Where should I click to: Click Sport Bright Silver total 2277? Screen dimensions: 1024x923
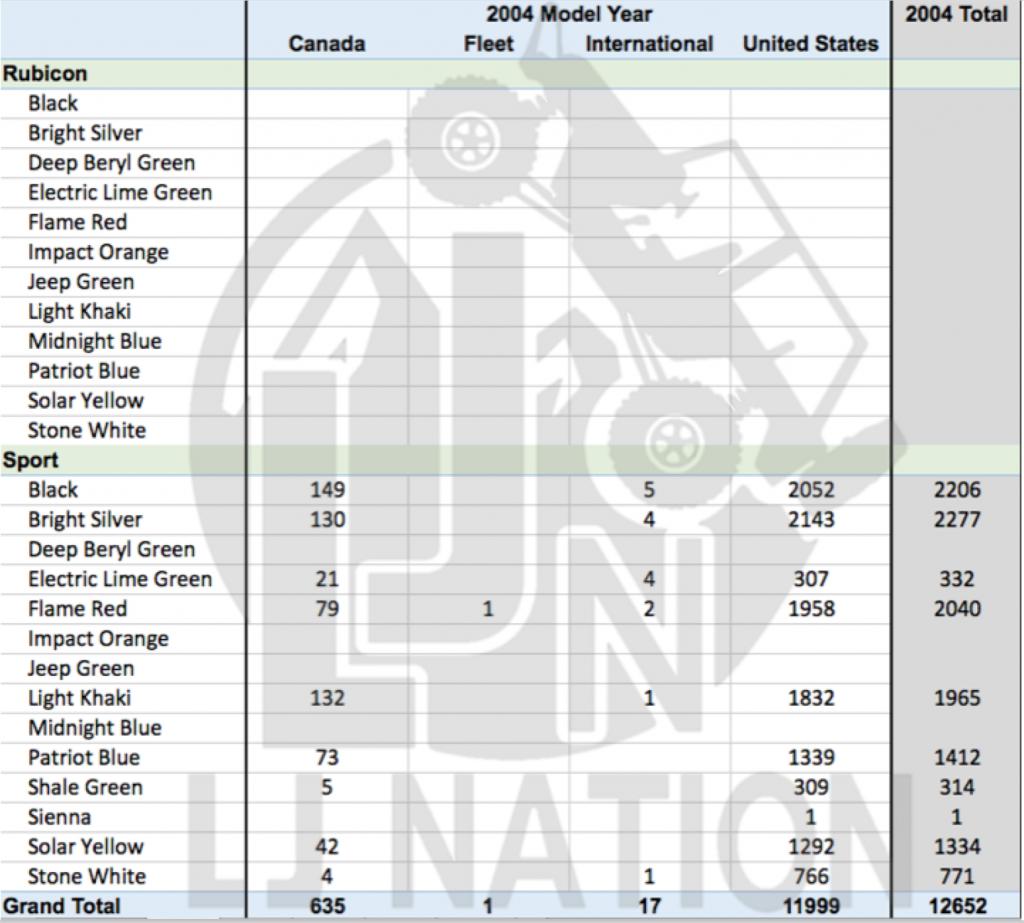pos(957,520)
